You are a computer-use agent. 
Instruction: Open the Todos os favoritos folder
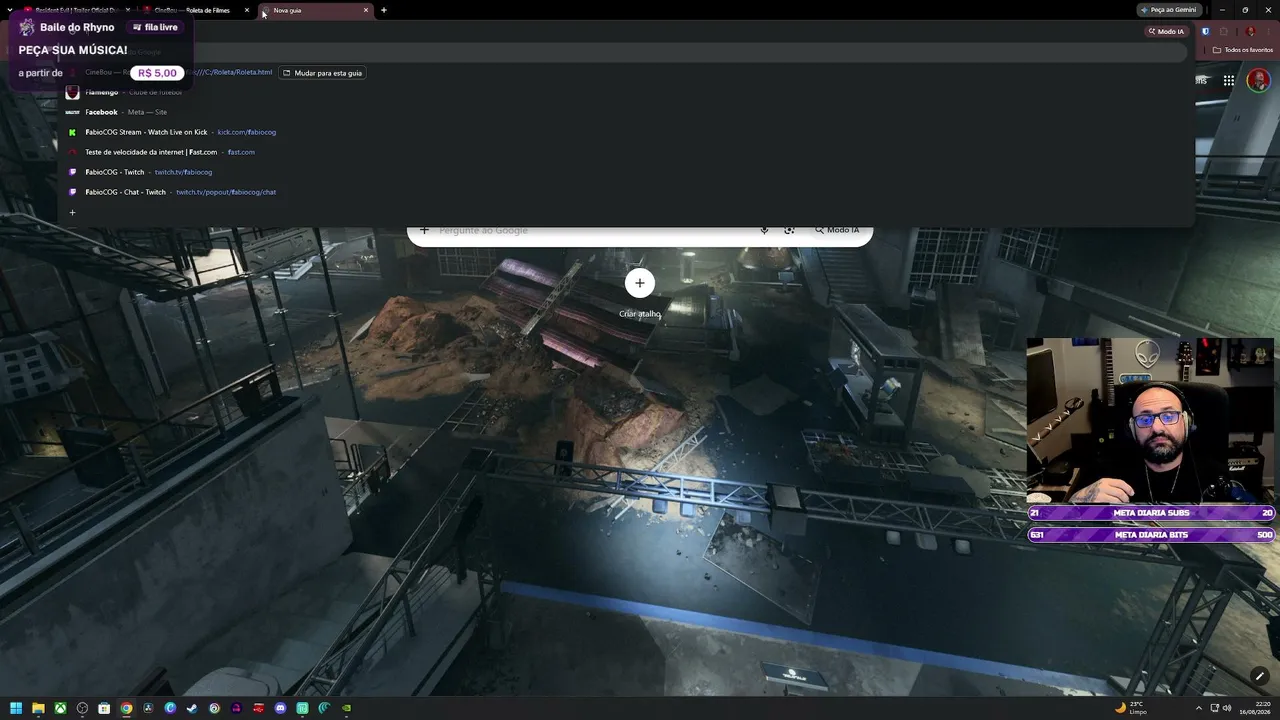[1243, 50]
